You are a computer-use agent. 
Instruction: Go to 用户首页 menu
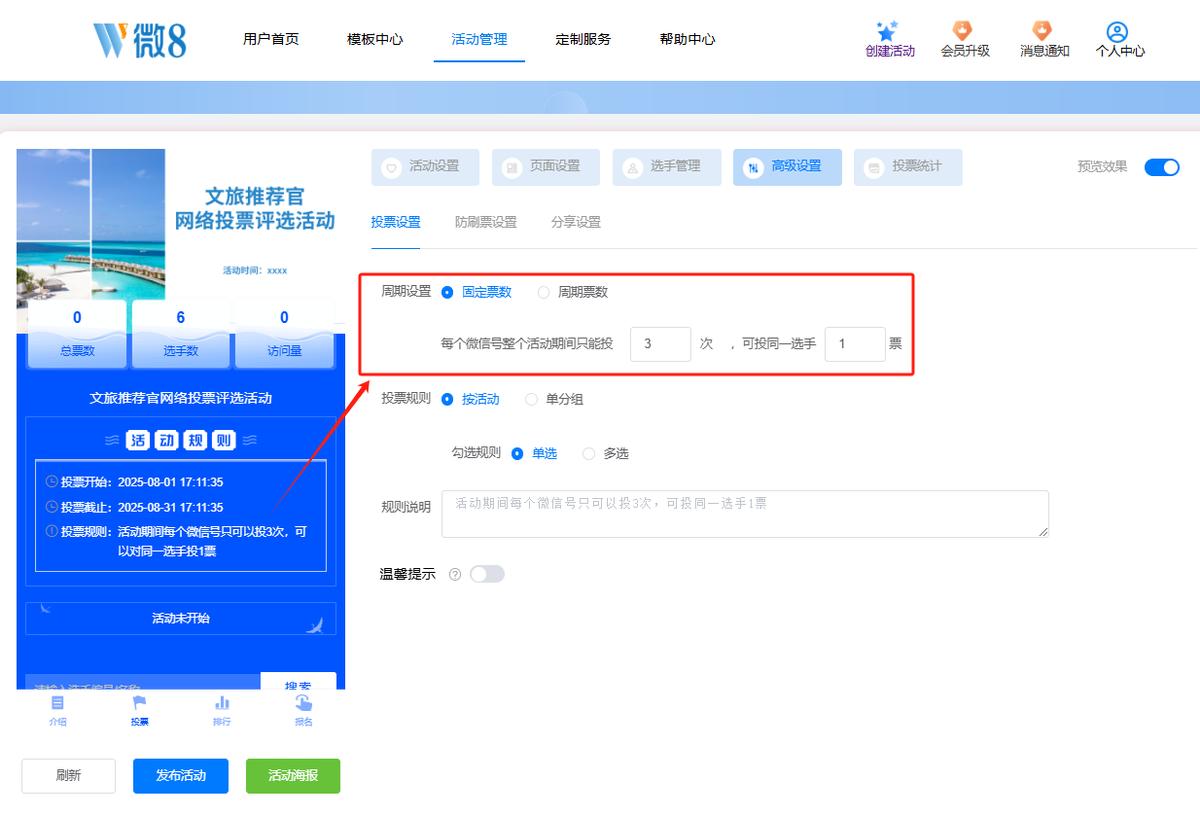pyautogui.click(x=271, y=39)
